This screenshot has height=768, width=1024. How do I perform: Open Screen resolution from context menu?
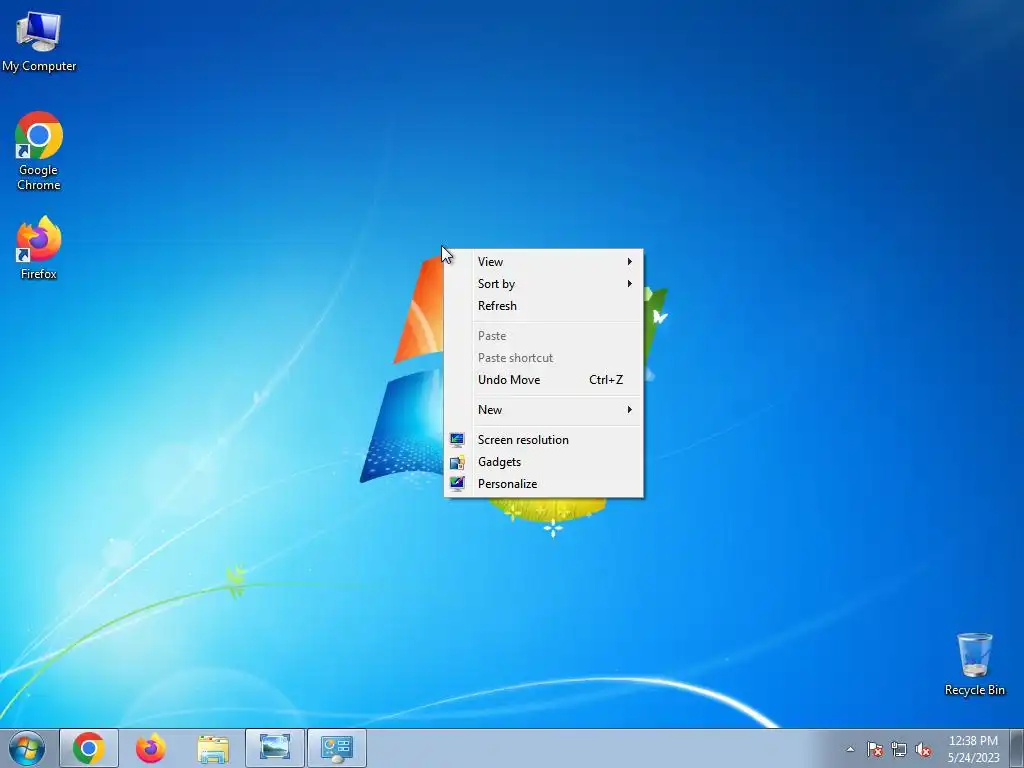point(543,440)
